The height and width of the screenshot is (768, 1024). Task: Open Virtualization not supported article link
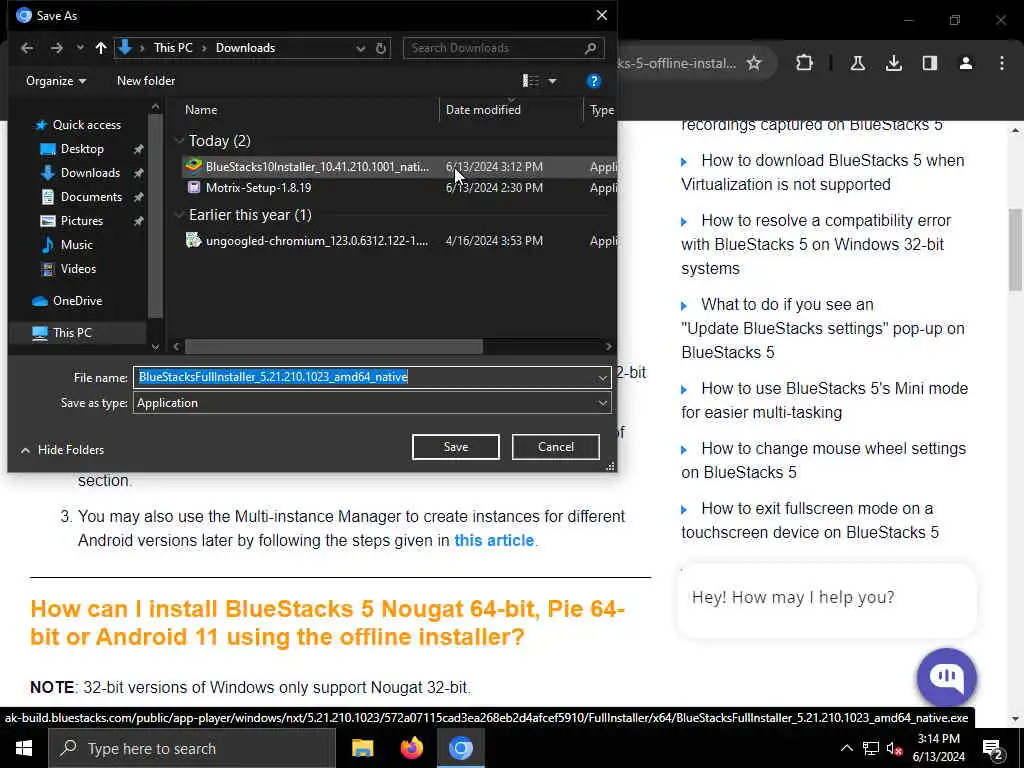click(823, 172)
